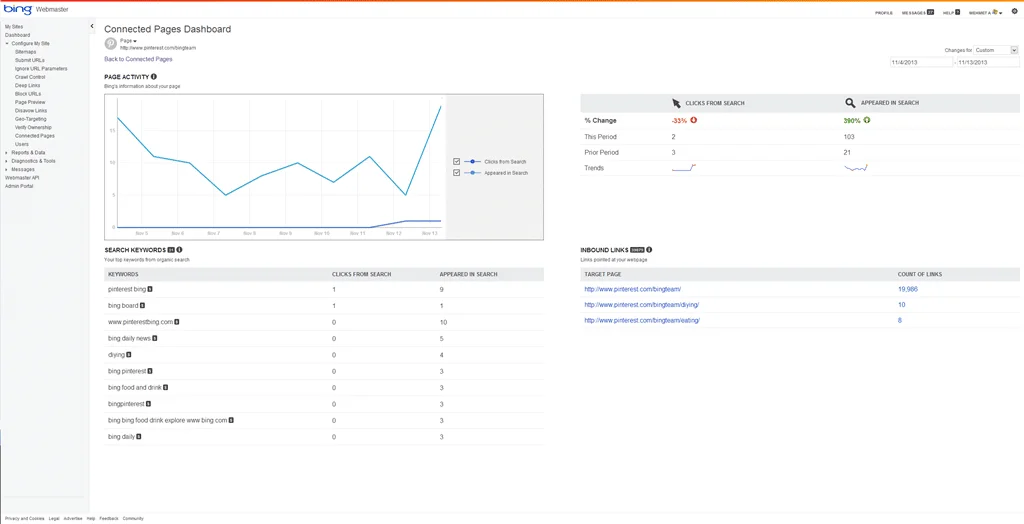The image size is (1024, 524).
Task: Open the pinterest.com/bingteam/ inbound link
Action: click(x=633, y=289)
